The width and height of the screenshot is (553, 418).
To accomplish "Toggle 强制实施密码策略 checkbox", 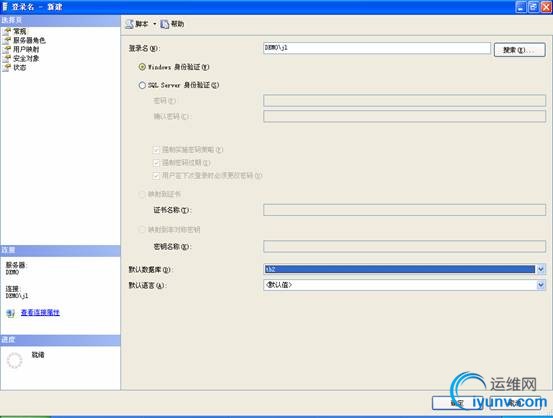I will 156,150.
